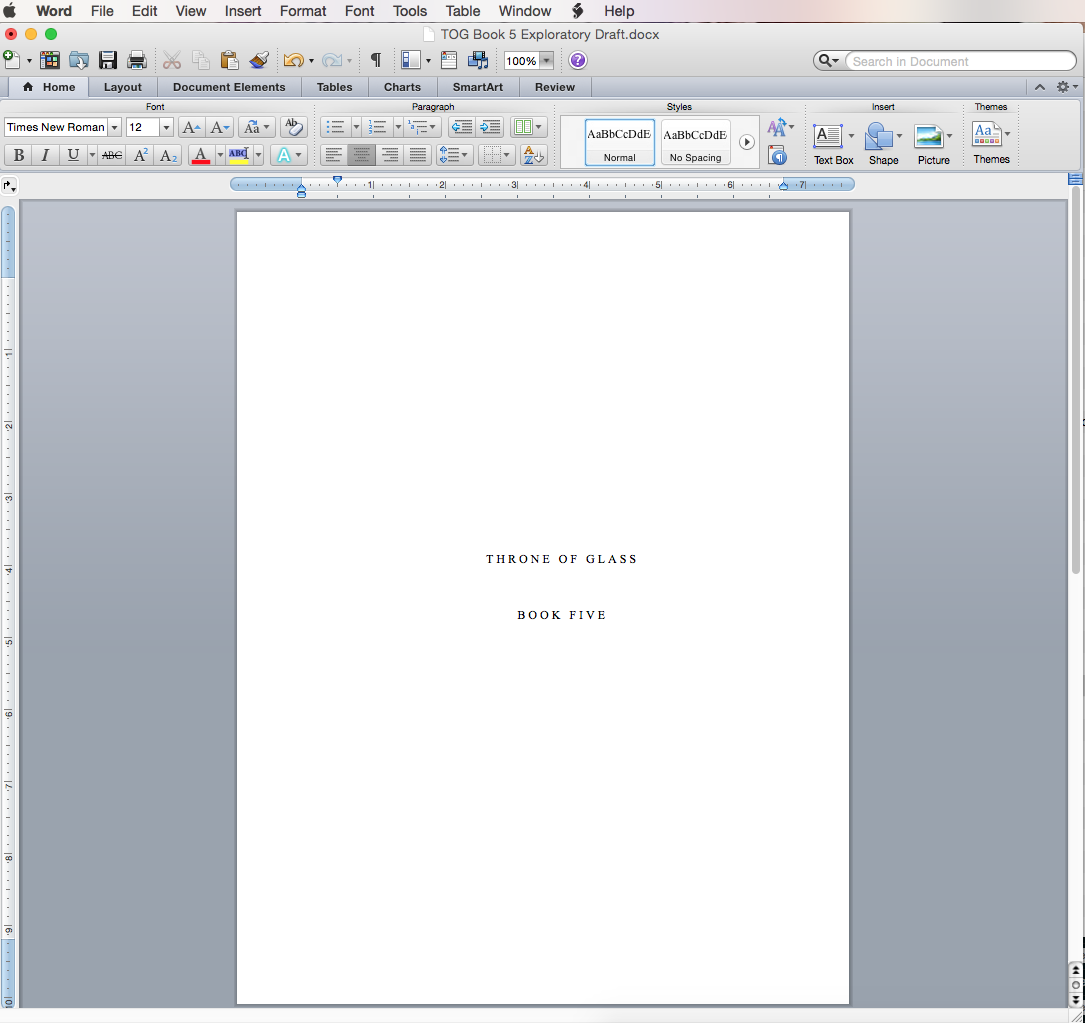1085x1023 pixels.
Task: Click the red font color swatch
Action: pyautogui.click(x=201, y=155)
